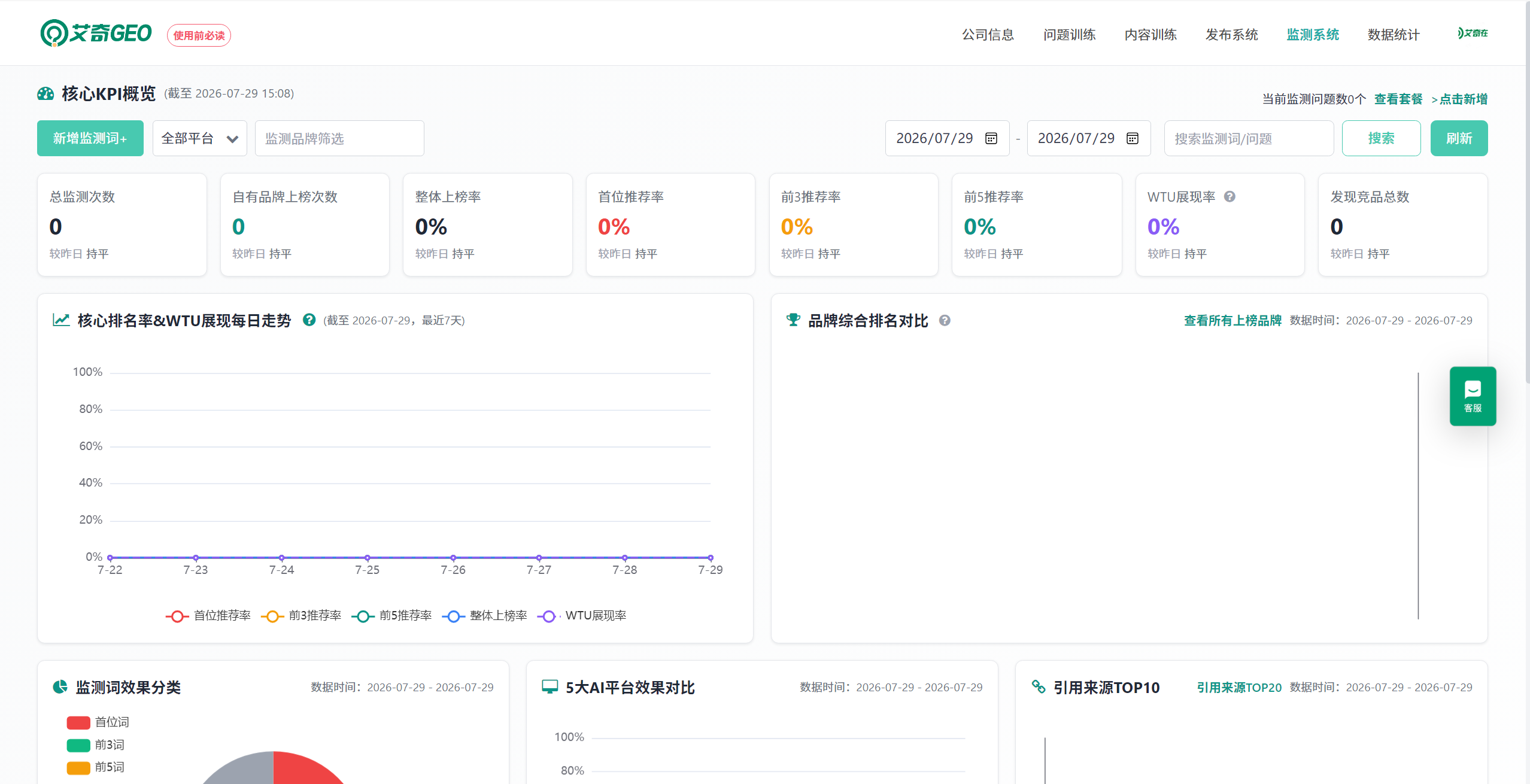Click the 发现竞品总数 KPI card
This screenshot has width=1530, height=784.
tap(1402, 225)
